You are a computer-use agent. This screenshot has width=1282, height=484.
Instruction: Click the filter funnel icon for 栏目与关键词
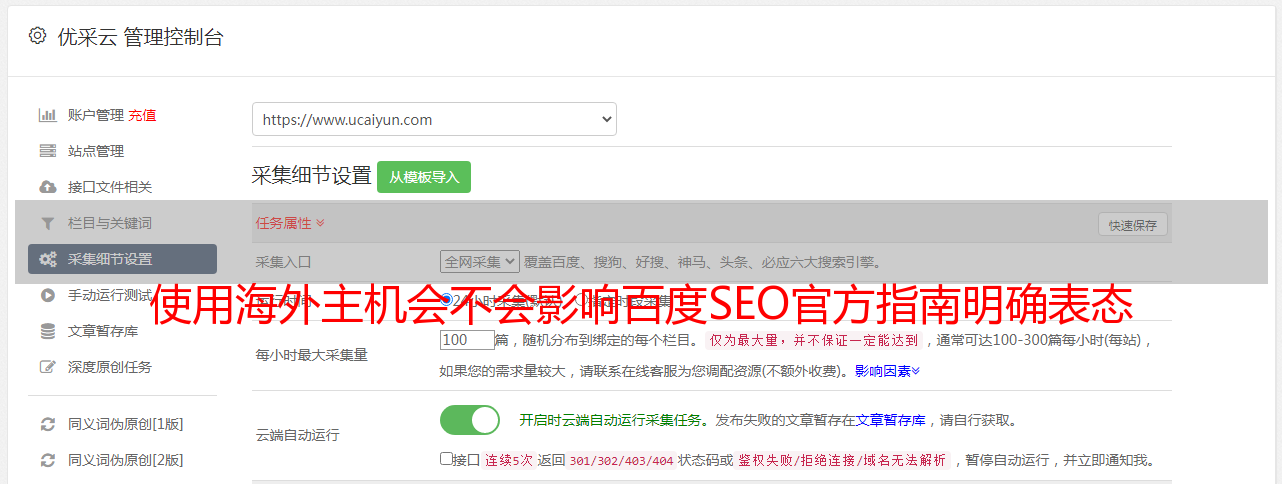47,223
